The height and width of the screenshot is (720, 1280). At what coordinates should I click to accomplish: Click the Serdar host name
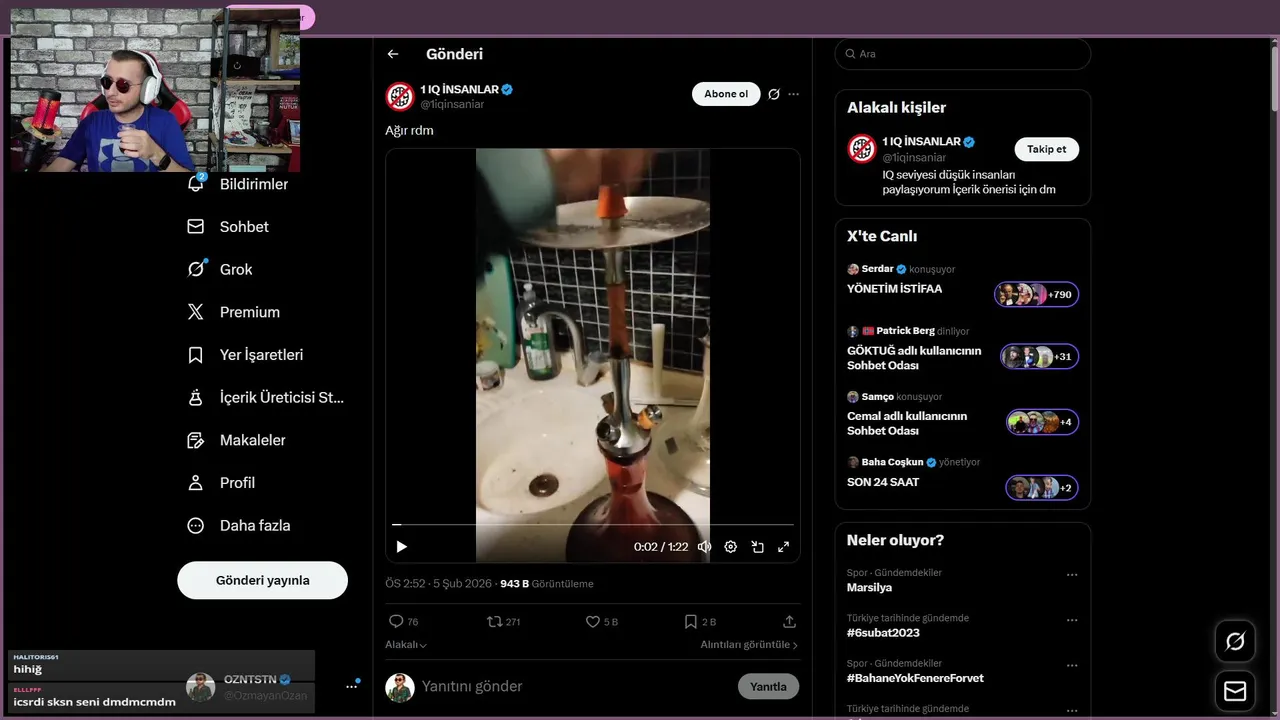click(x=877, y=269)
